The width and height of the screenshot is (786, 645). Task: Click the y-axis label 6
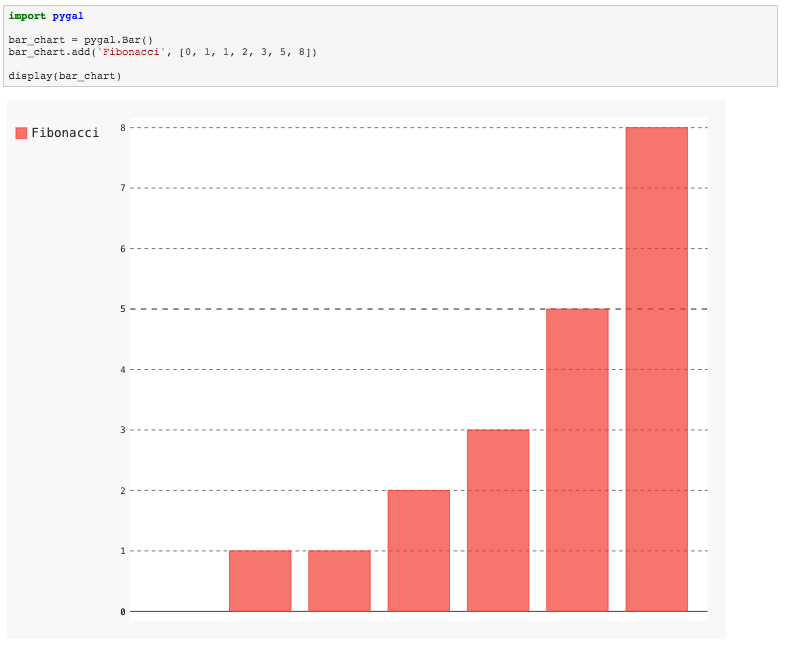pos(123,248)
